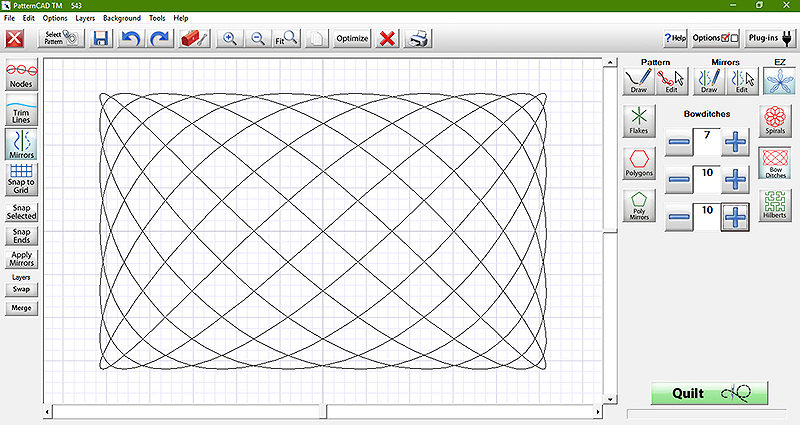Open the Background menu
This screenshot has height=425, width=800.
pyautogui.click(x=121, y=18)
